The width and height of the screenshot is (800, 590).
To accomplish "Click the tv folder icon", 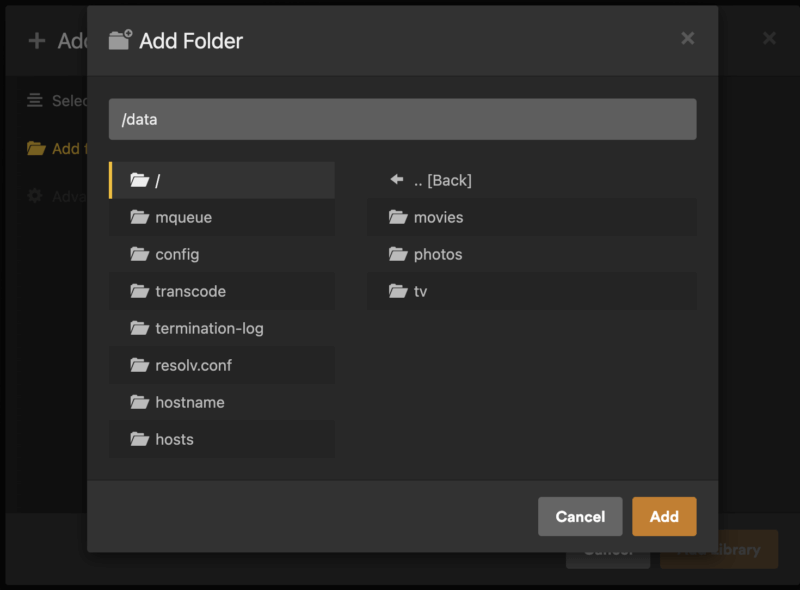I will pyautogui.click(x=398, y=291).
